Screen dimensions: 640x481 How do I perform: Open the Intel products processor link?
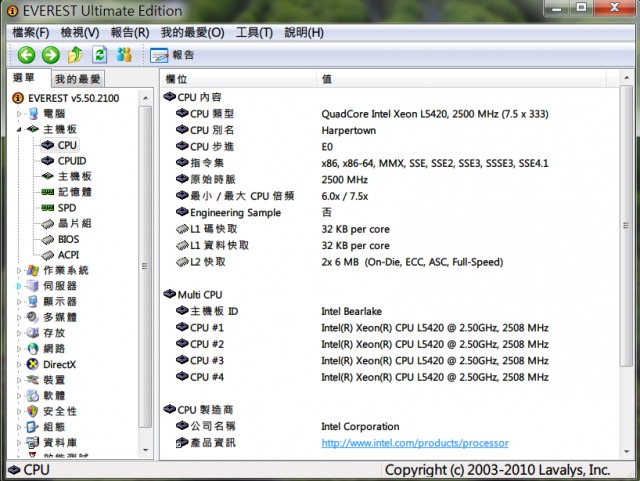point(415,443)
